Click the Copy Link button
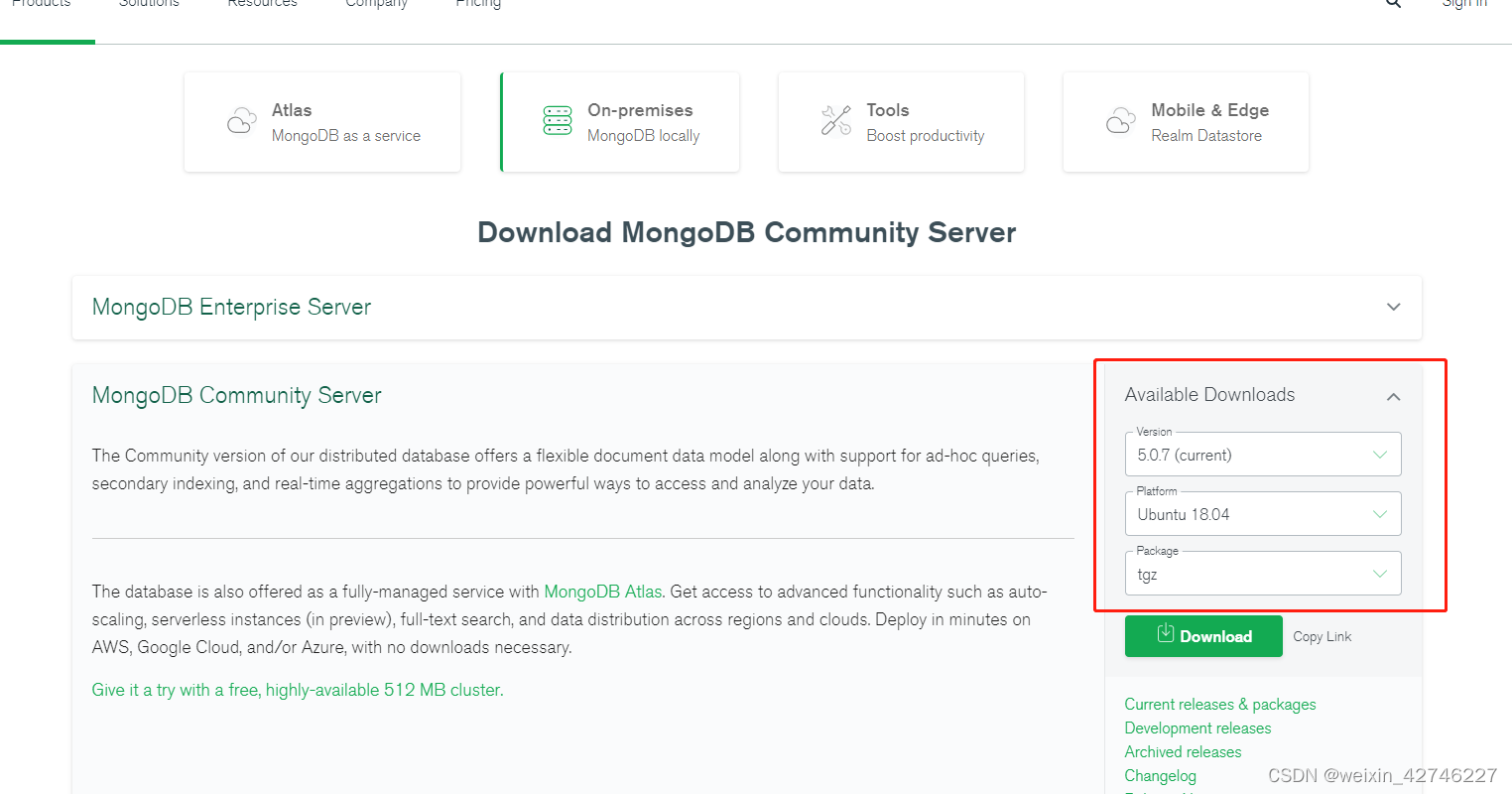 click(x=1323, y=637)
